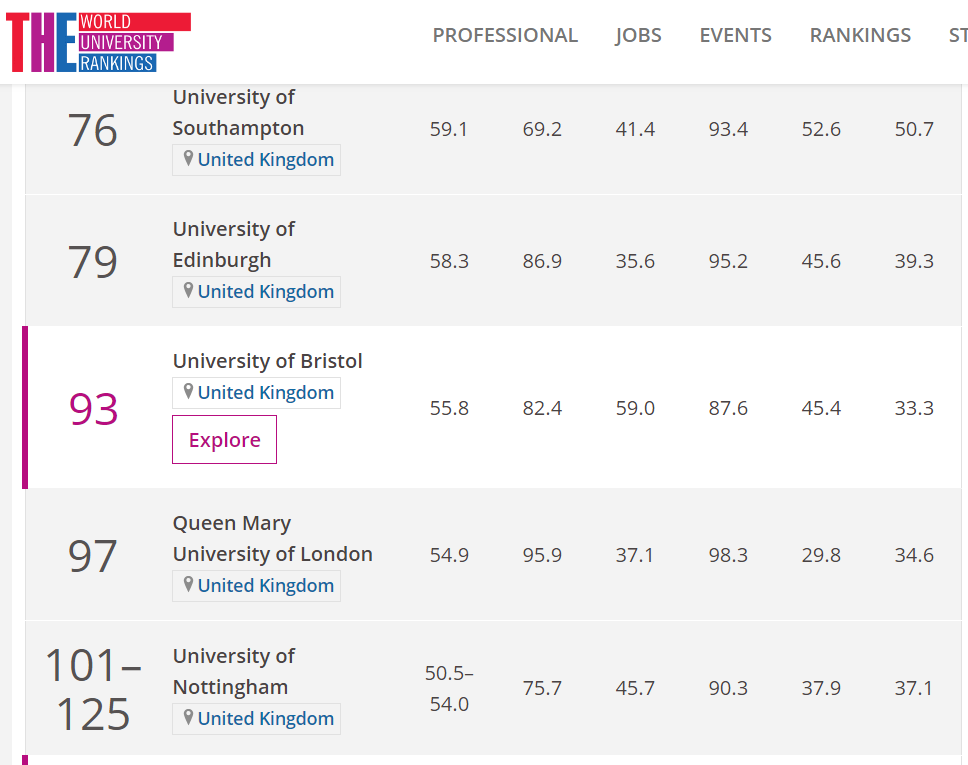968x765 pixels.
Task: Click rank 101–125 in Nottingham row
Action: (93, 689)
